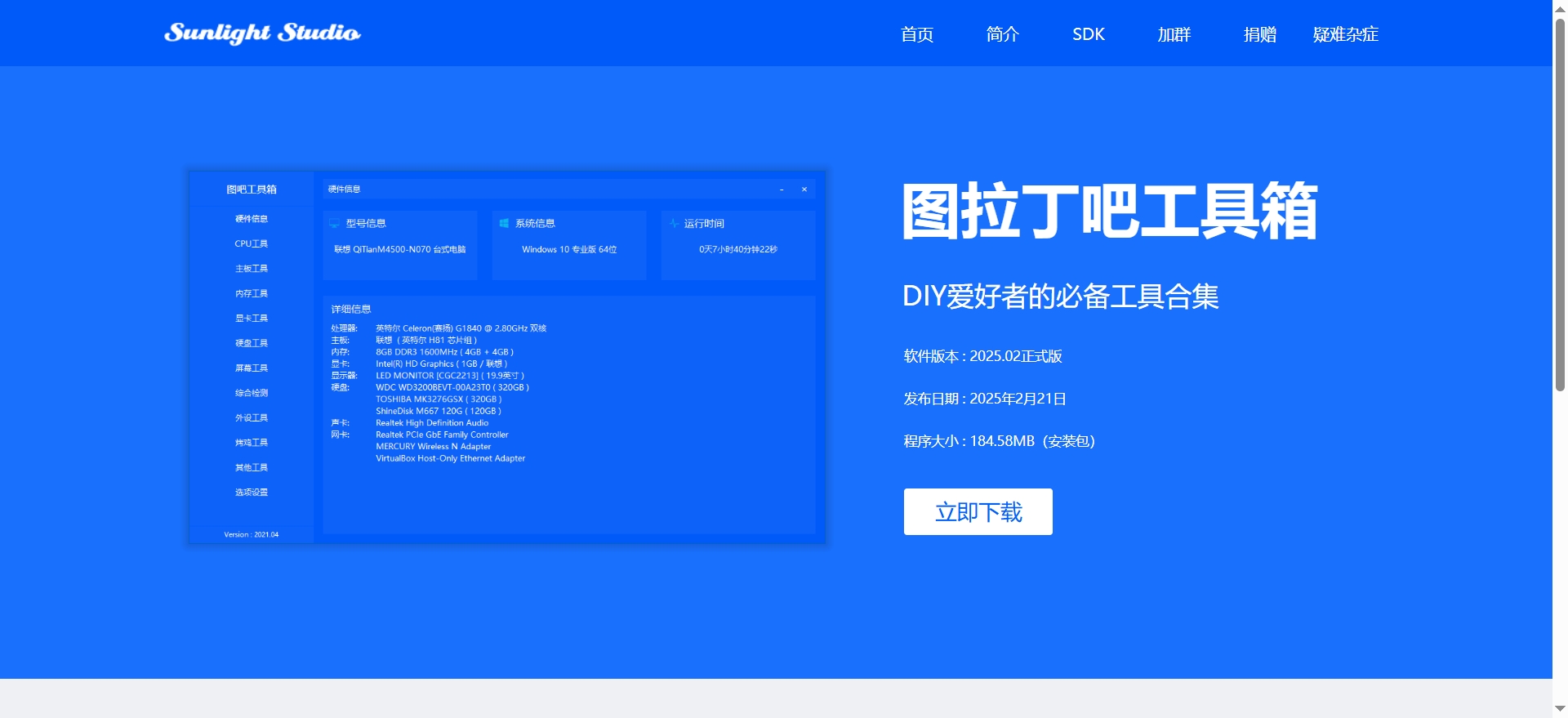This screenshot has width=1568, height=718.
Task: Click the monitor icon beside 型号信息
Action: coord(334,223)
